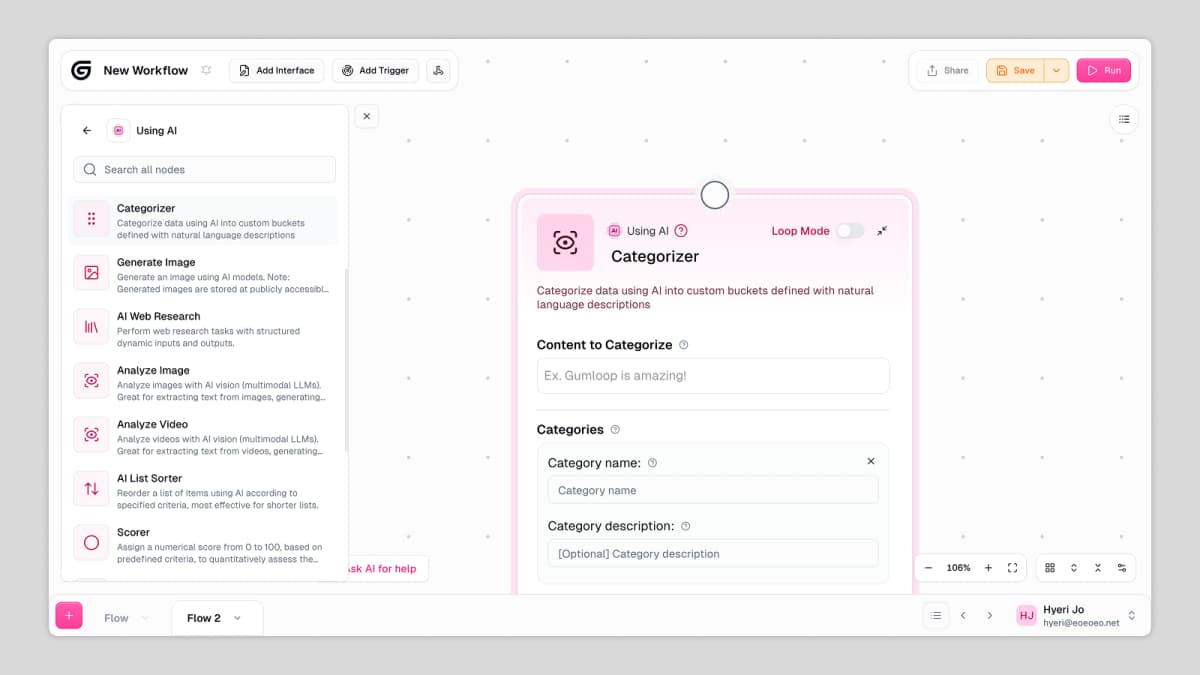Click the node connector circle above Categorizer
Image resolution: width=1200 pixels, height=675 pixels.
click(714, 194)
